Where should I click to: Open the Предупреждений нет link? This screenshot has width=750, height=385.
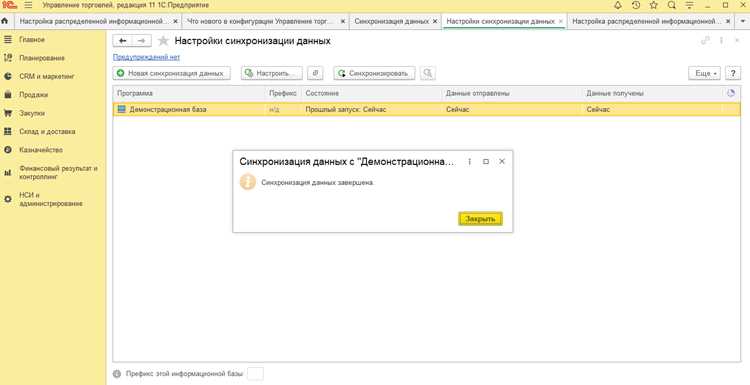[146, 57]
